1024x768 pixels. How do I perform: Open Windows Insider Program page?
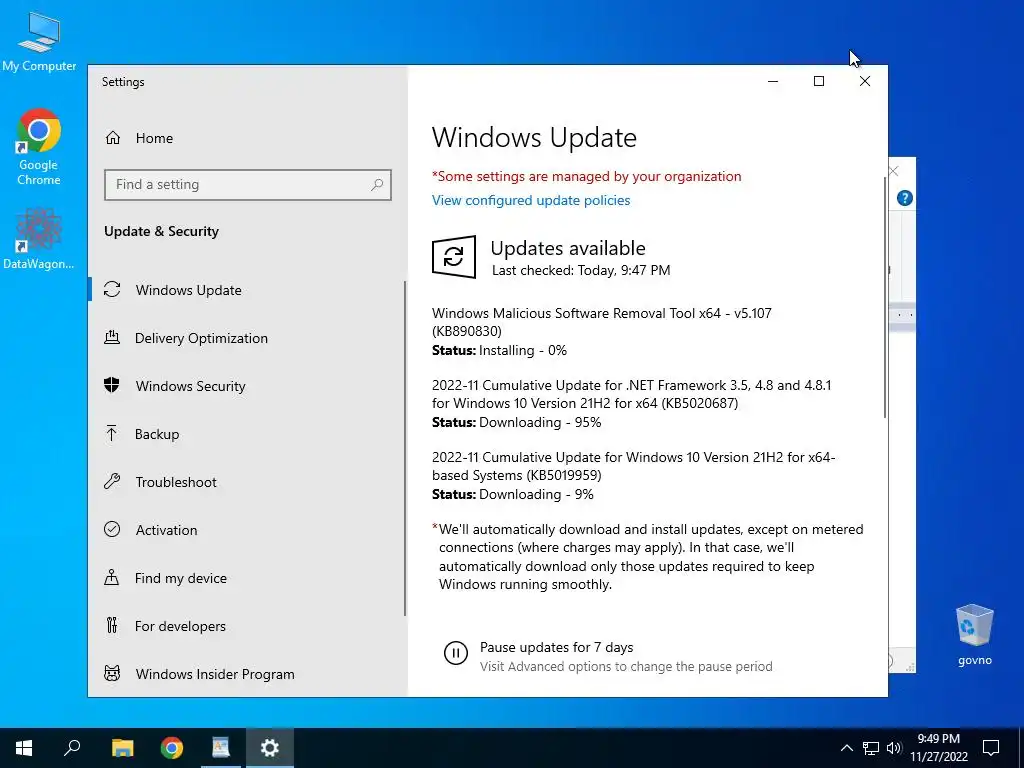[247, 674]
